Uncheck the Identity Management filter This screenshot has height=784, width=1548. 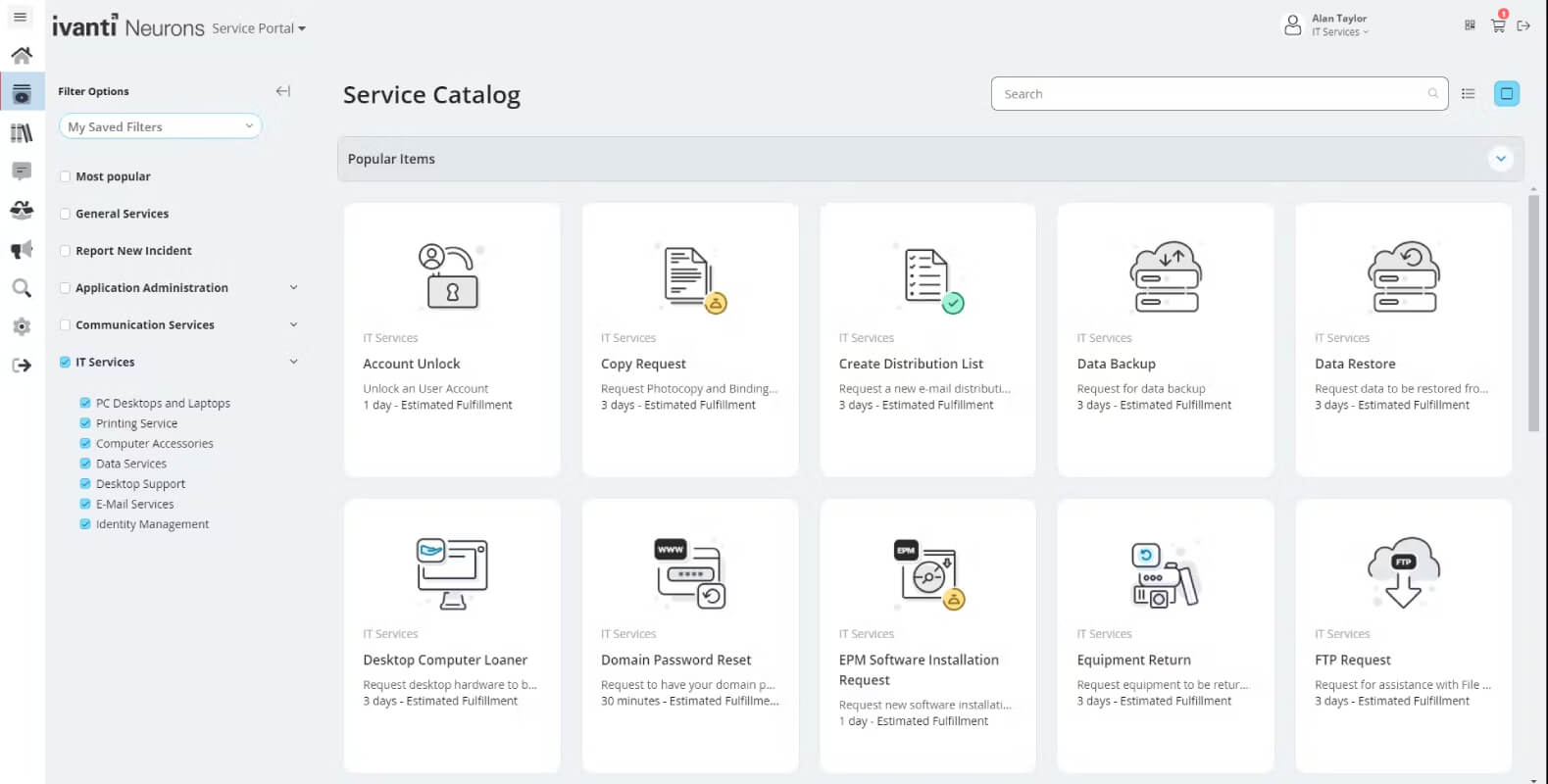click(85, 524)
